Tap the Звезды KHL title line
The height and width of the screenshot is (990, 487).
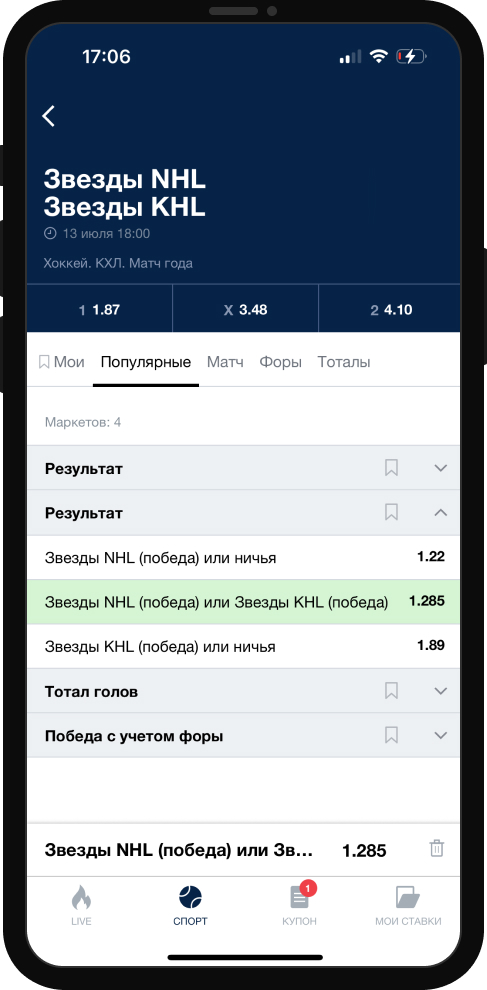coord(124,207)
